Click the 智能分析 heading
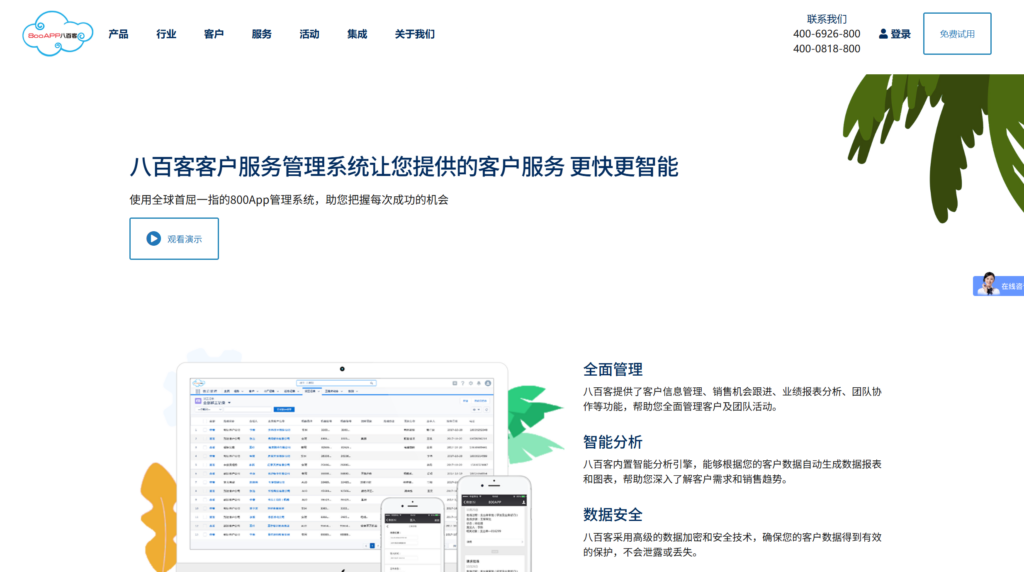The width and height of the screenshot is (1024, 572). point(613,442)
